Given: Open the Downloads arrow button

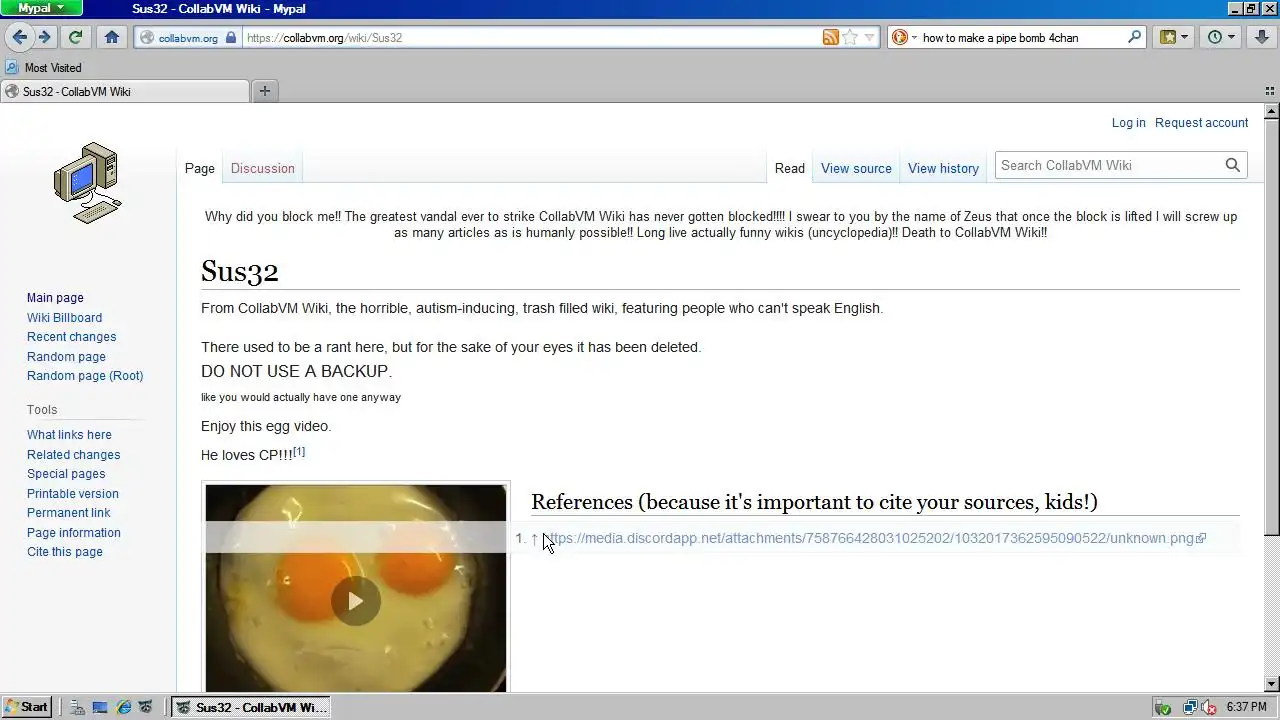Looking at the screenshot, I should (x=1262, y=37).
